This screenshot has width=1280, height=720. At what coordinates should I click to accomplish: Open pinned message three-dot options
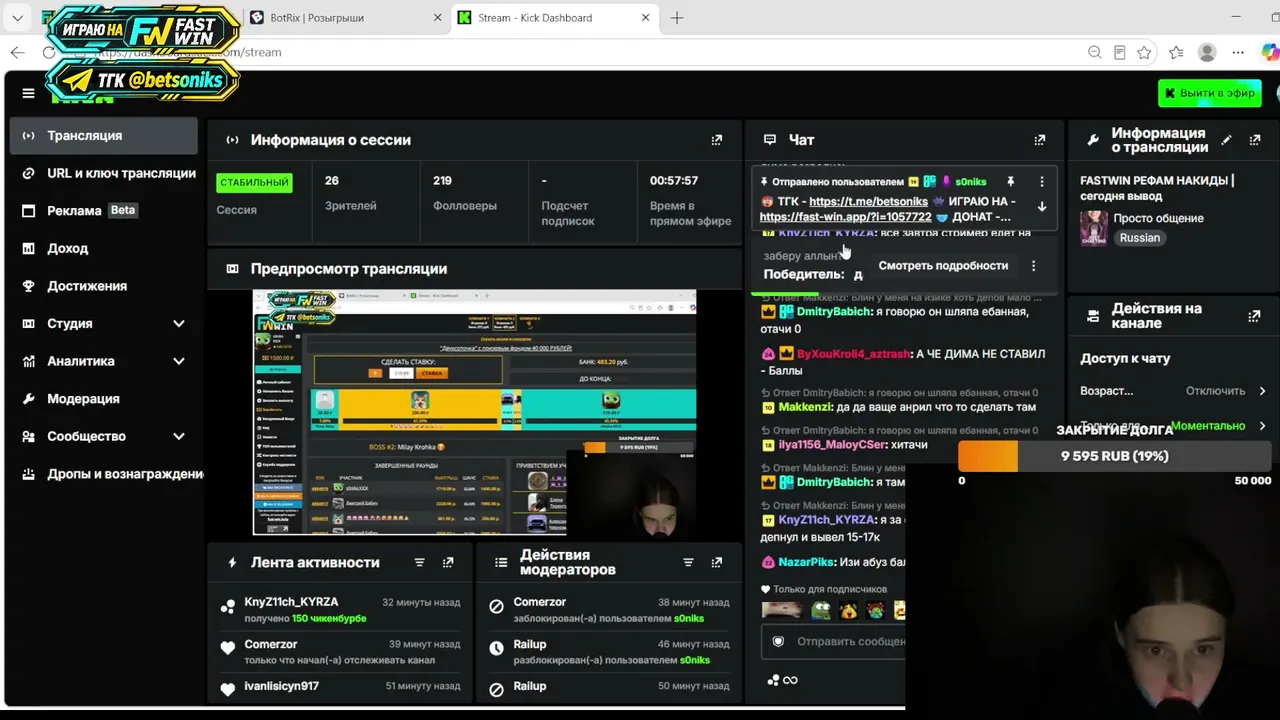click(x=1042, y=182)
